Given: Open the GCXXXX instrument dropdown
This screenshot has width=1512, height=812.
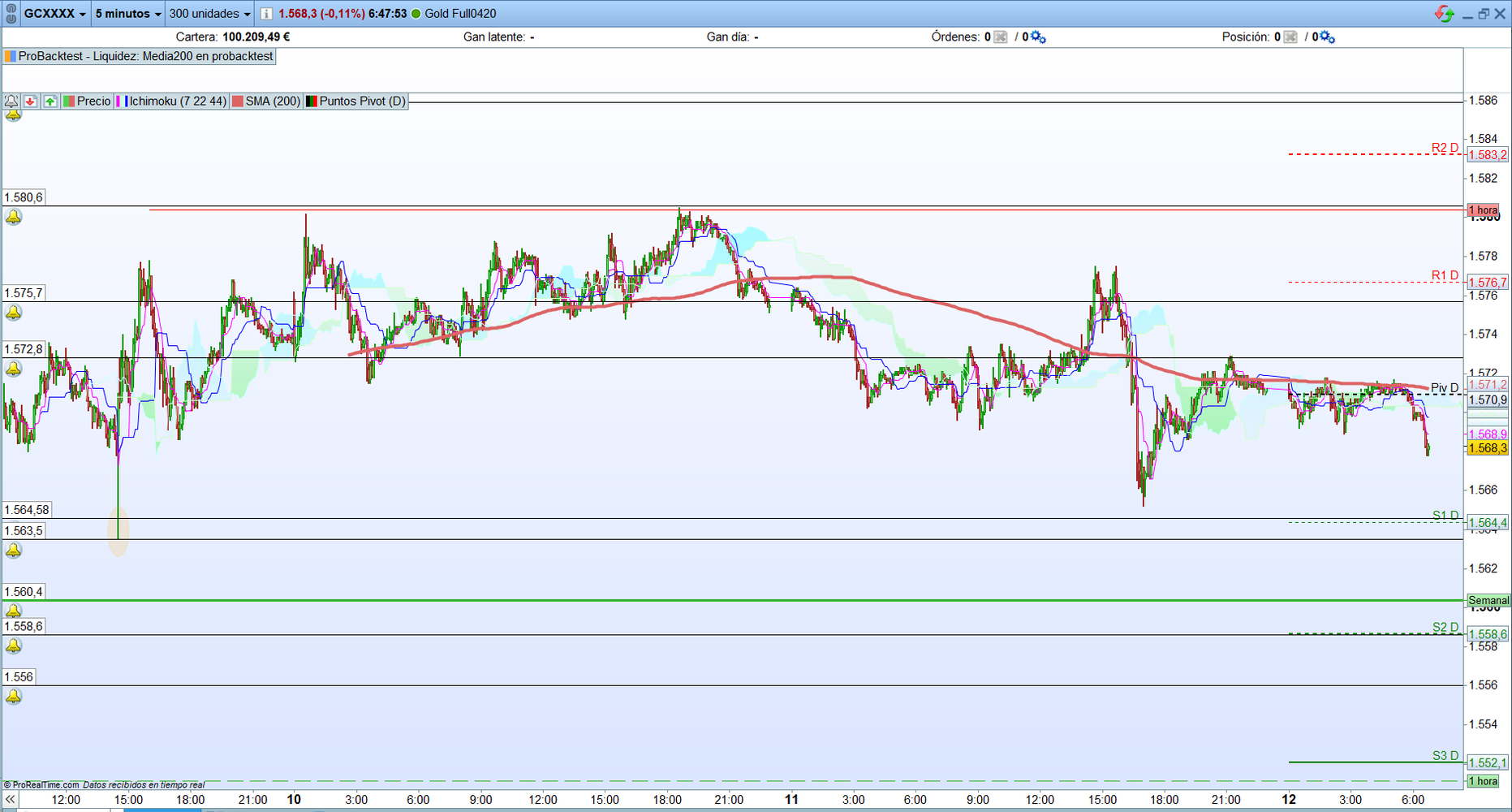Looking at the screenshot, I should pyautogui.click(x=54, y=14).
